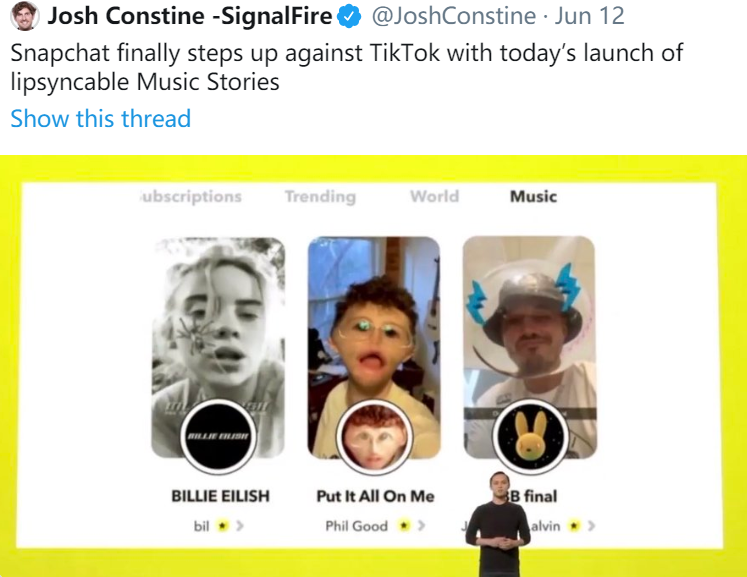Select the World tab

click(x=434, y=196)
